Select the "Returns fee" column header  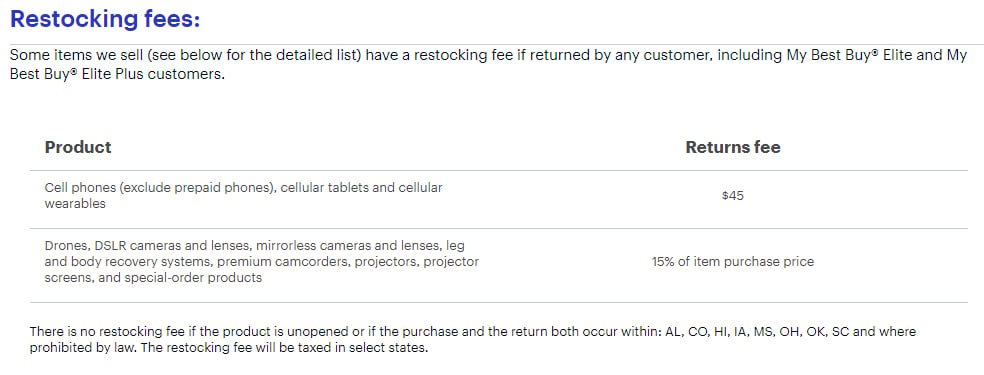click(x=732, y=147)
